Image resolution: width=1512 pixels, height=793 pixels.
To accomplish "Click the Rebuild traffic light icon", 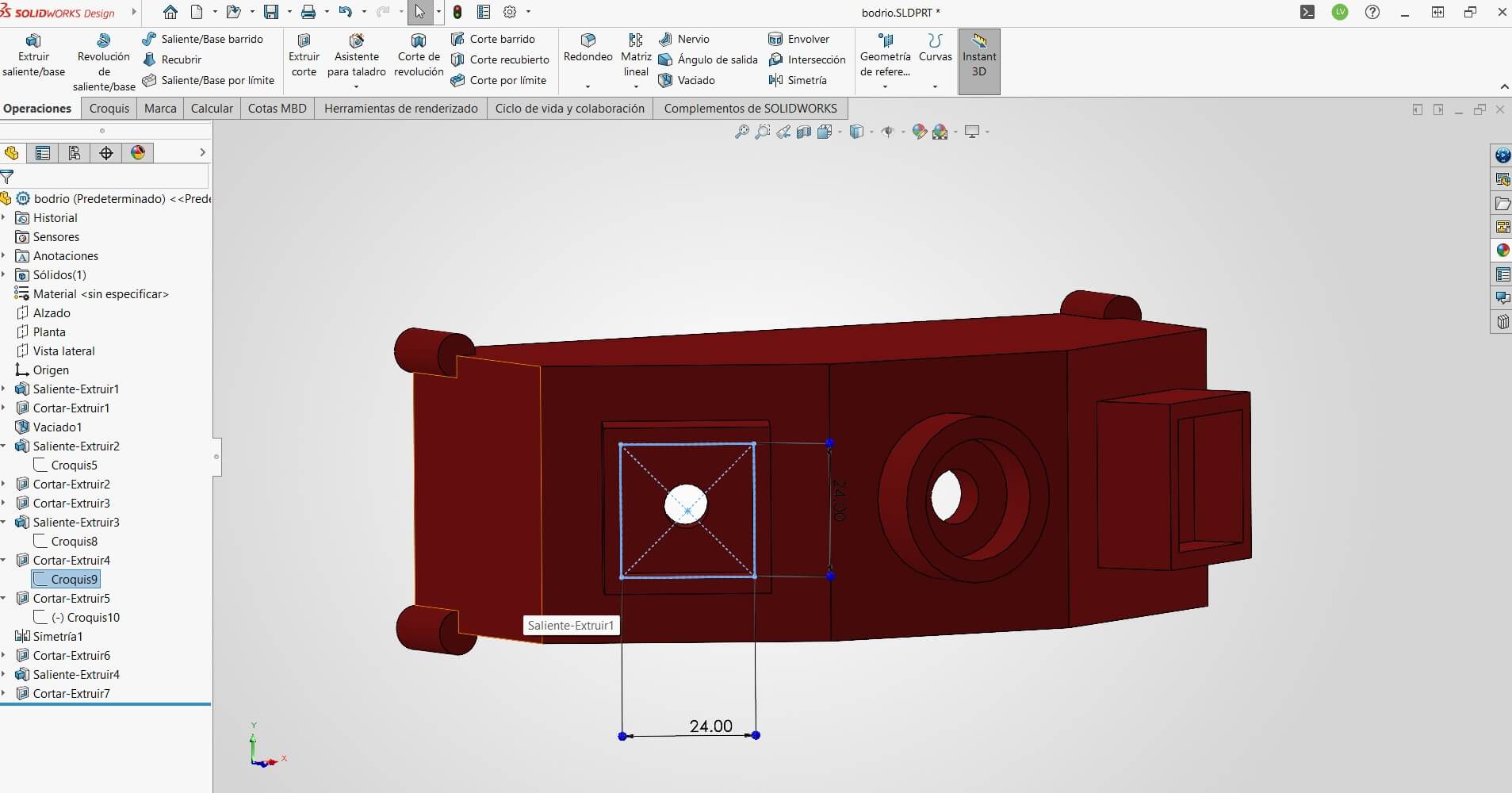I will click(x=457, y=12).
